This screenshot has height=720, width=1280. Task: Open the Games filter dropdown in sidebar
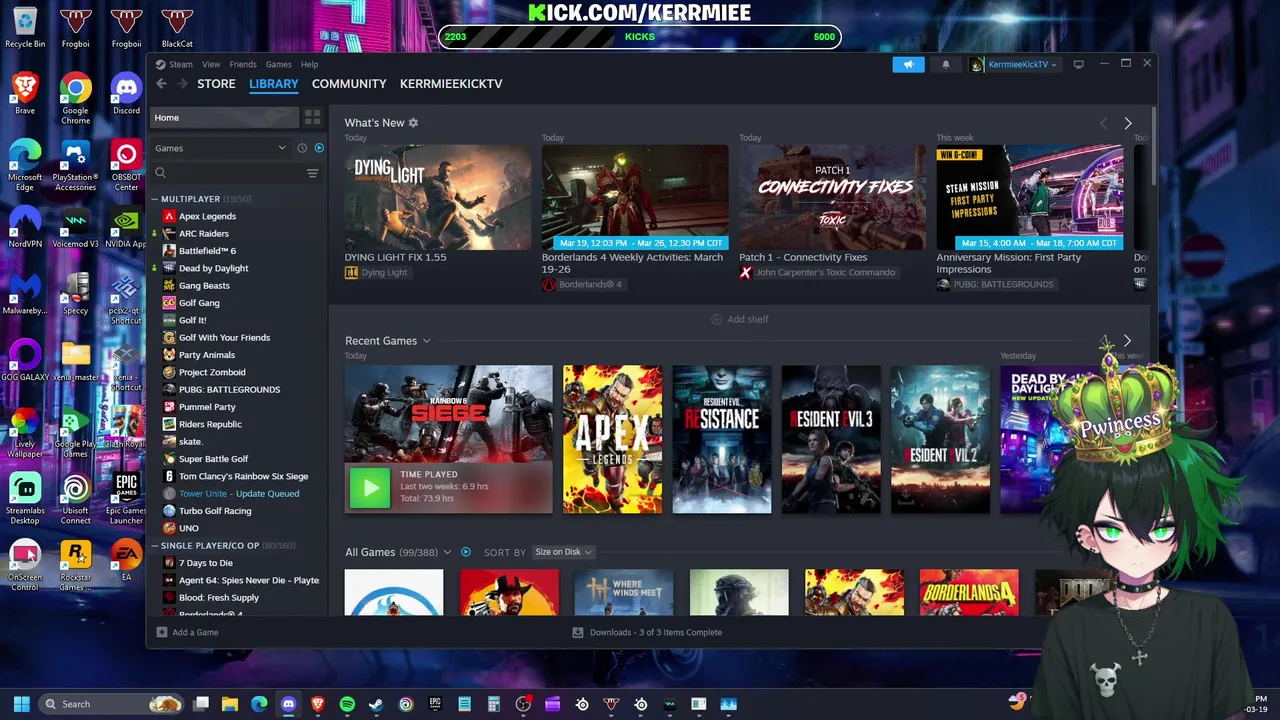[x=220, y=148]
